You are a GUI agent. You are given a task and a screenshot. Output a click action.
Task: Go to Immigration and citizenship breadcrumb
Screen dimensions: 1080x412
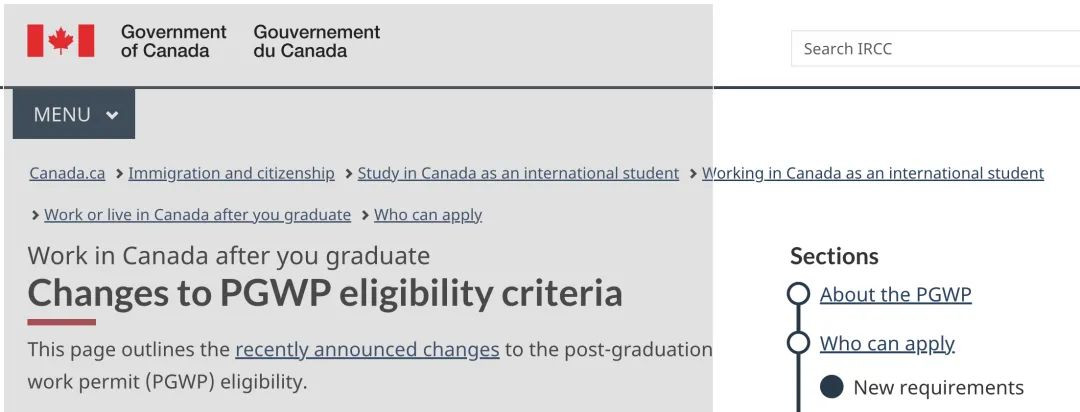pyautogui.click(x=231, y=174)
